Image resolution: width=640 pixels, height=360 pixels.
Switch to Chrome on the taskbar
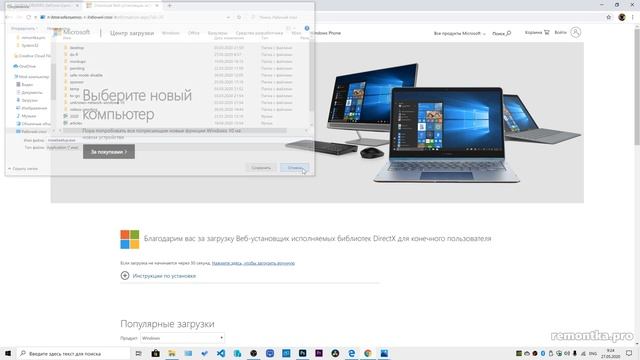[368, 353]
